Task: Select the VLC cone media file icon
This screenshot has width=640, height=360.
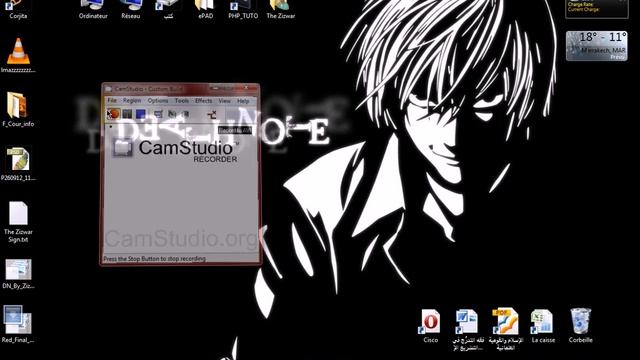Action: pyautogui.click(x=18, y=55)
